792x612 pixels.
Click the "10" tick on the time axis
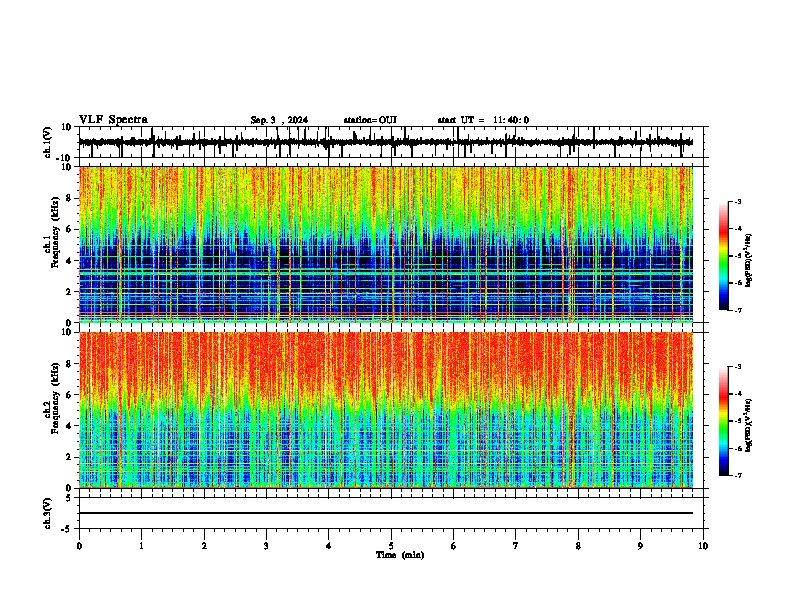click(703, 546)
